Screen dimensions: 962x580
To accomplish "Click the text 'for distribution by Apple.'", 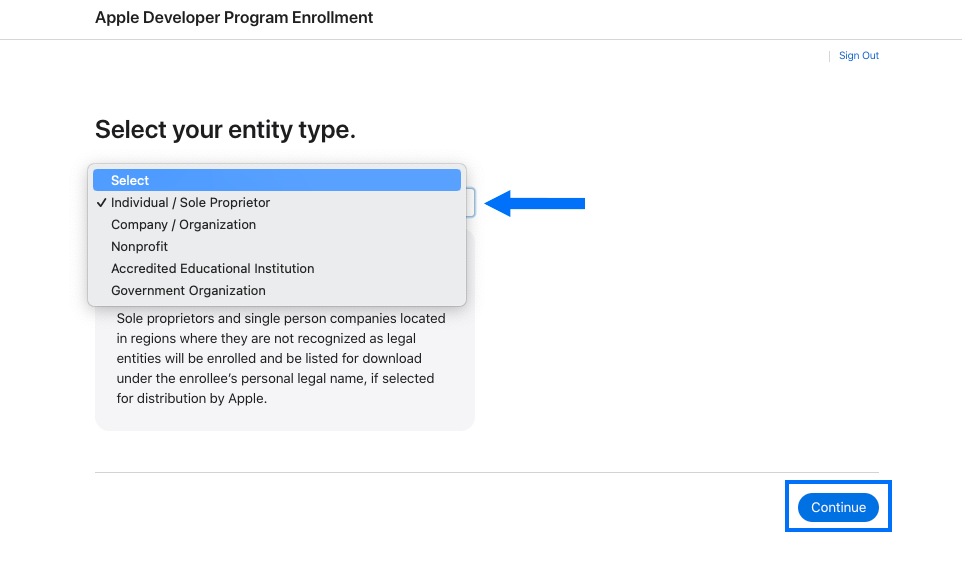I will pyautogui.click(x=191, y=398).
